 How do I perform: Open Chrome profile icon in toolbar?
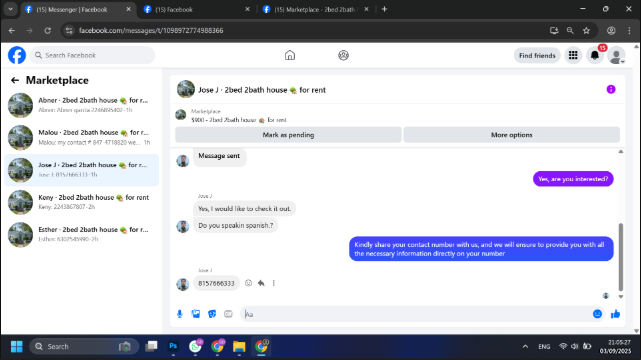[x=611, y=31]
